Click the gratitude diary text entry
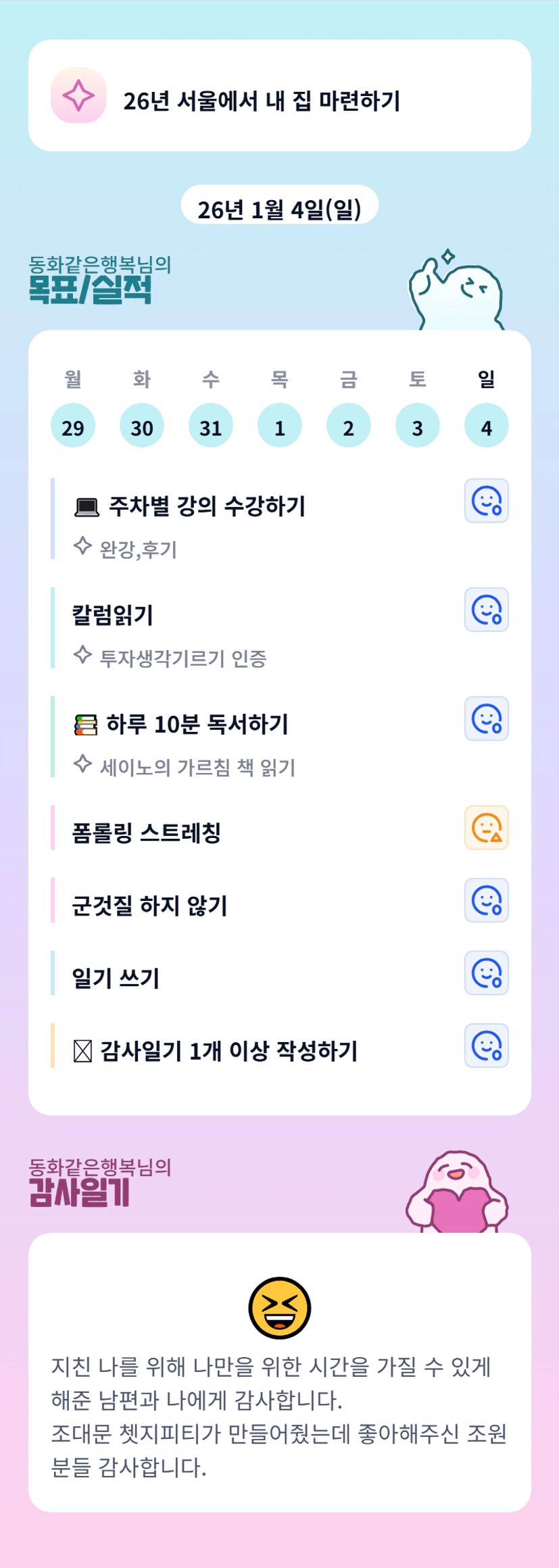Viewport: 559px width, 1568px height. (x=279, y=1416)
